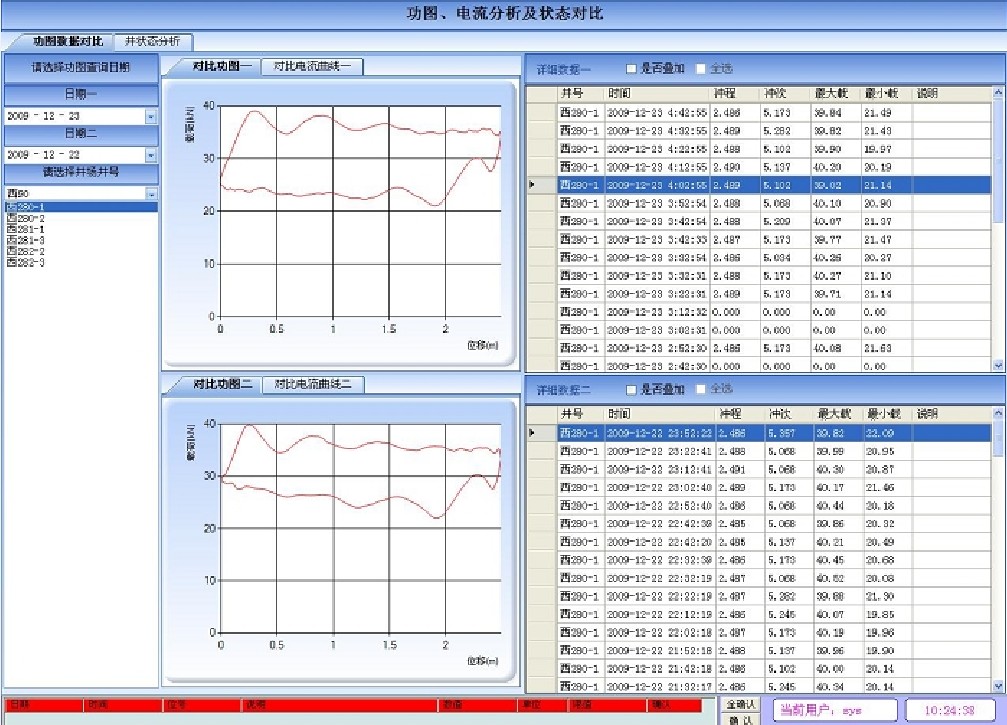The image size is (1007, 725).
Task: Click scroll down arrow in 详细数据一 table
Action: coord(997,365)
